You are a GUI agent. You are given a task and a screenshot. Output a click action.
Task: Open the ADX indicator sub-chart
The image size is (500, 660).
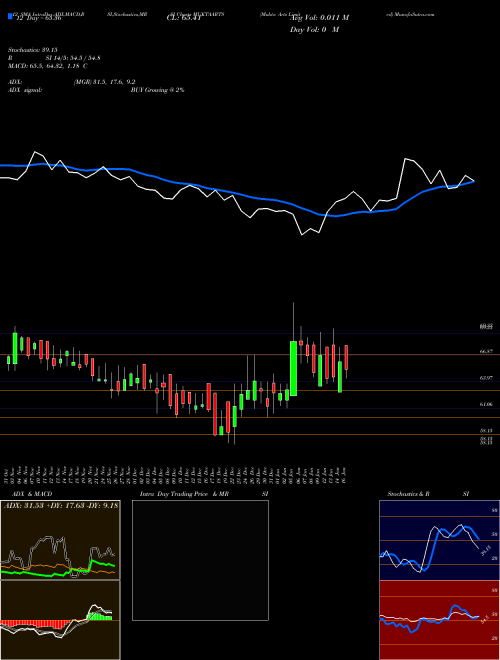coord(60,540)
